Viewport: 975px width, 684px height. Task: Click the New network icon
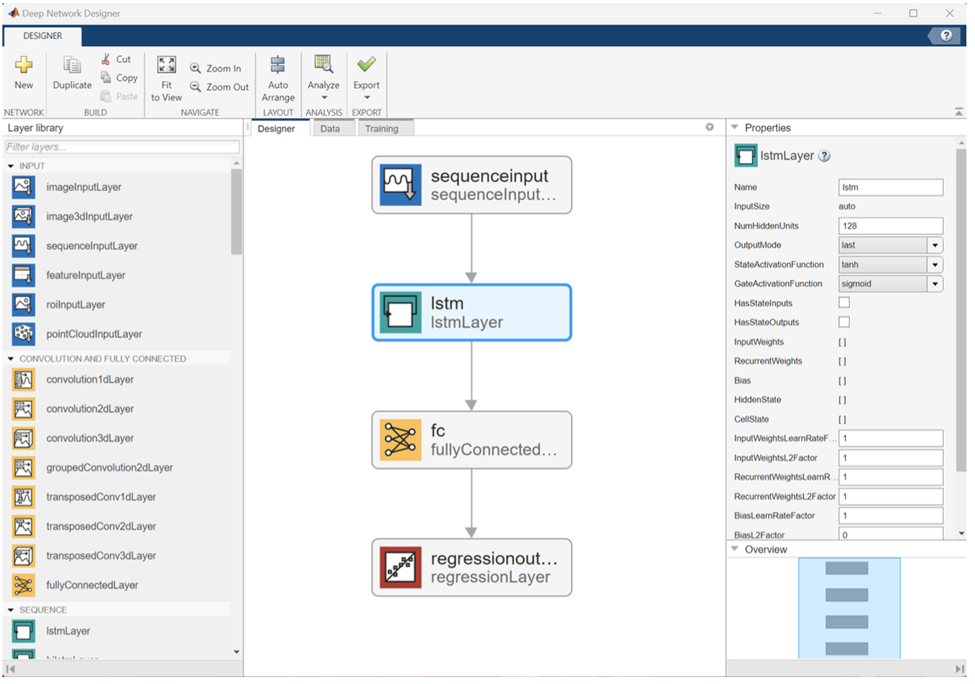tap(23, 66)
